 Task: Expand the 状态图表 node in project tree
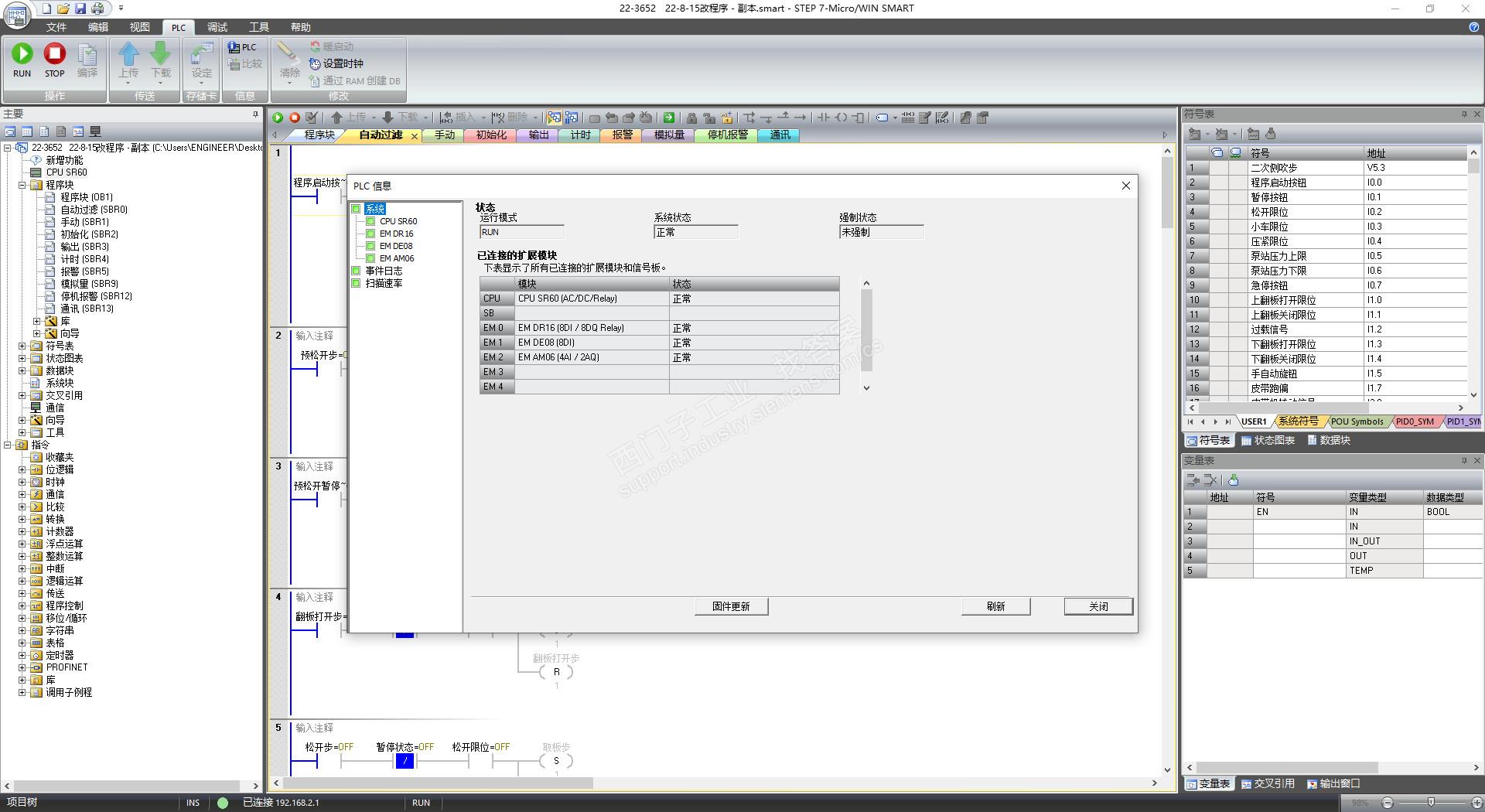click(x=22, y=358)
